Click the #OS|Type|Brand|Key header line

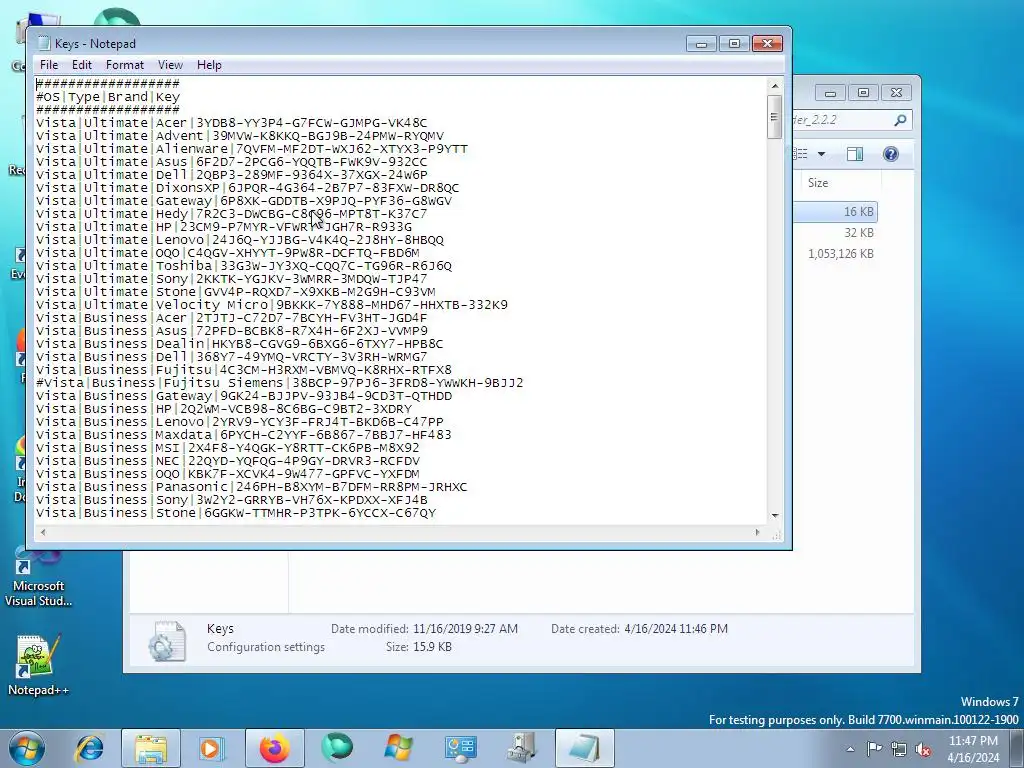tap(108, 97)
